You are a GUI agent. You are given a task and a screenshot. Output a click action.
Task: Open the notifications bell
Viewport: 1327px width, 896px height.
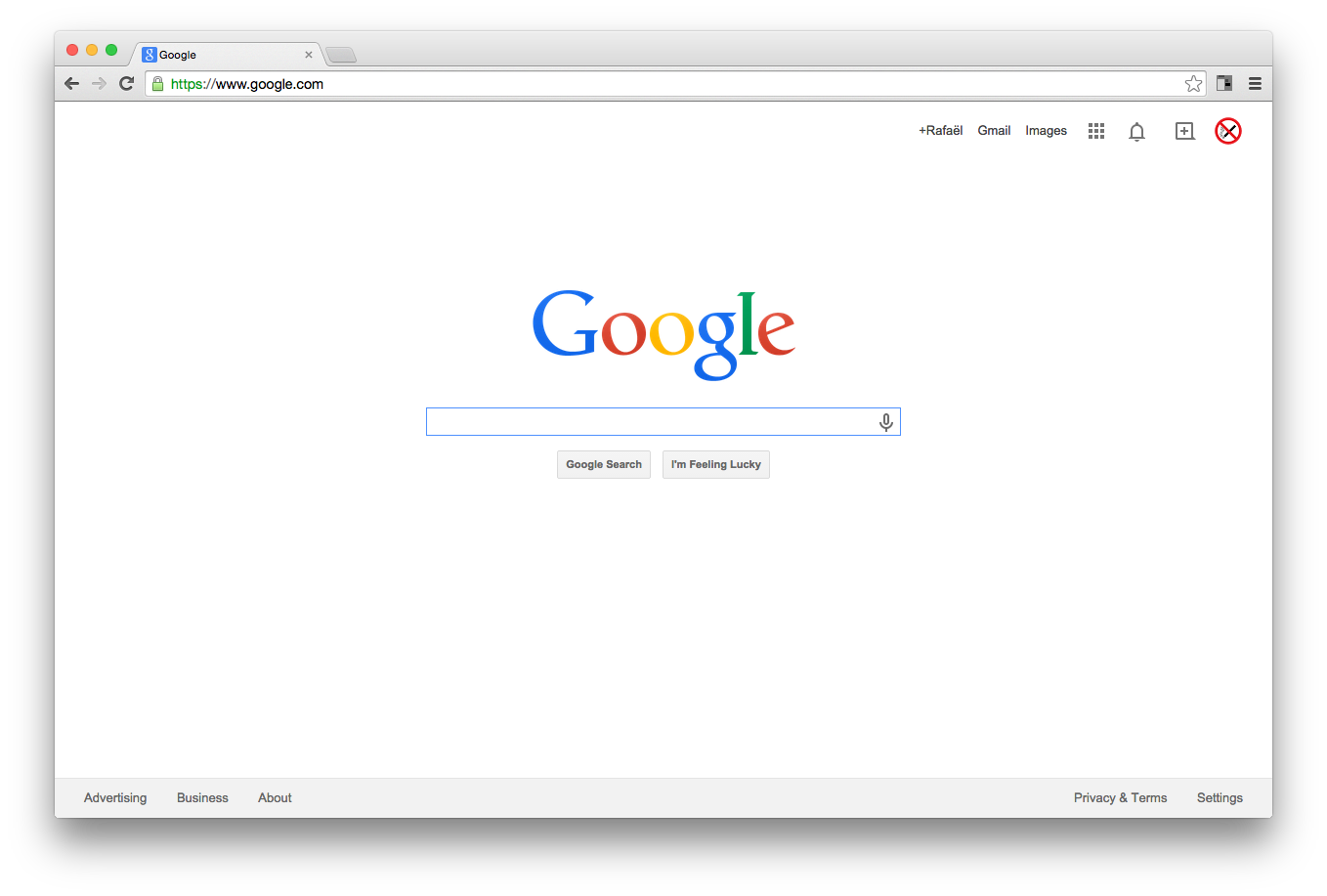tap(1136, 132)
